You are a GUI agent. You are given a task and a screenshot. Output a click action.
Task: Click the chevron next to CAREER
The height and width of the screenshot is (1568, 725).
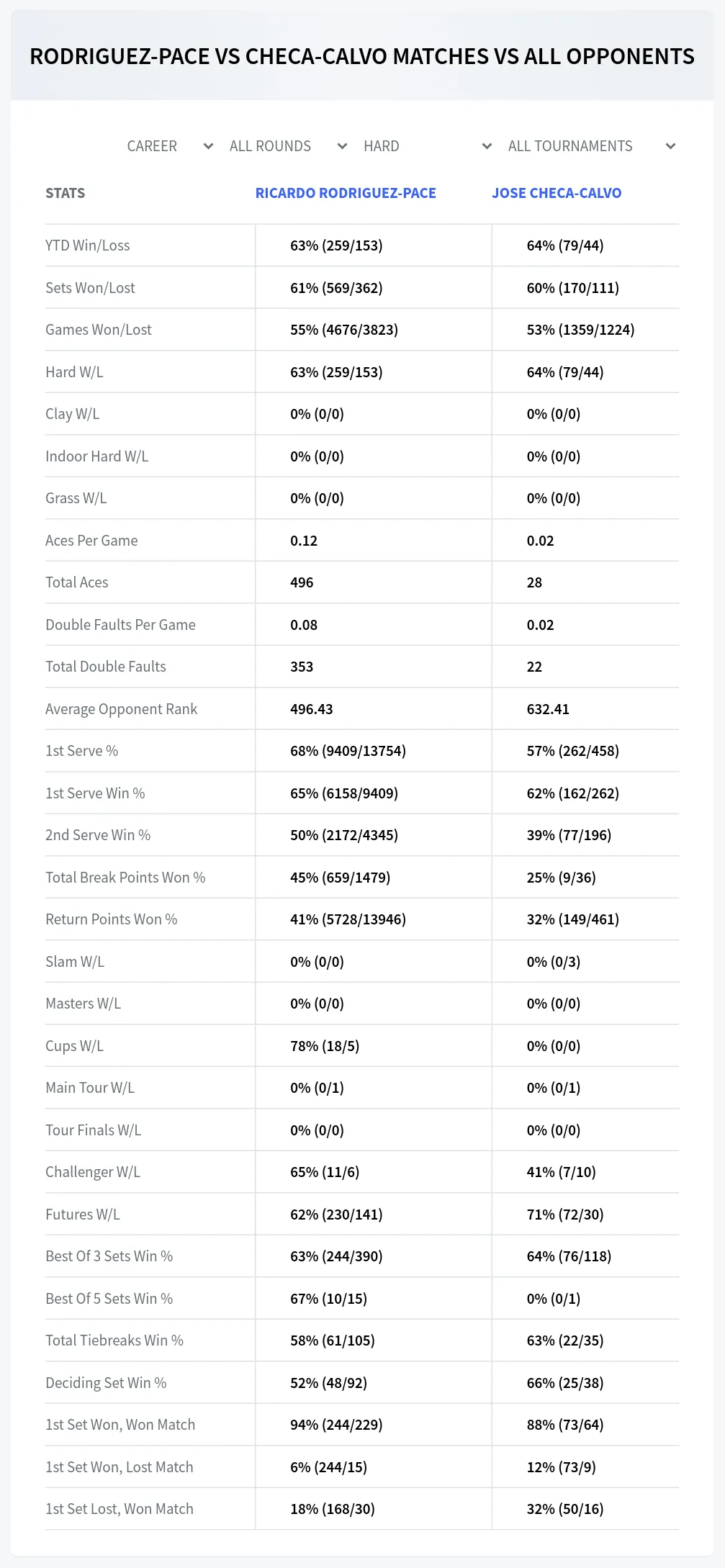(209, 146)
